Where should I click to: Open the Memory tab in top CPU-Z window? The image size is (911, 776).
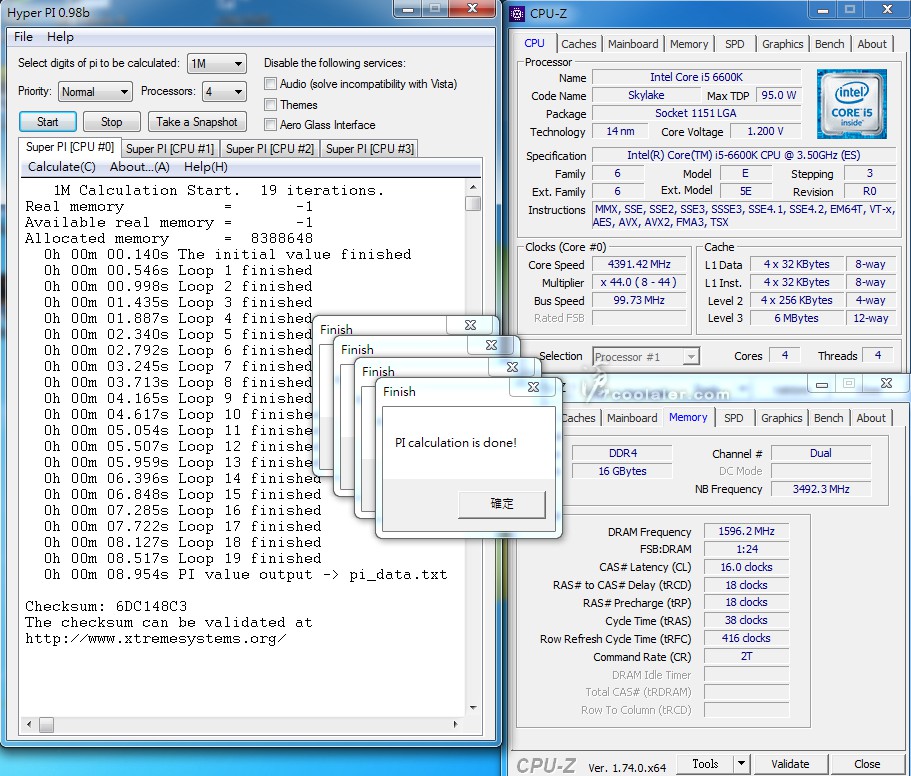click(689, 44)
